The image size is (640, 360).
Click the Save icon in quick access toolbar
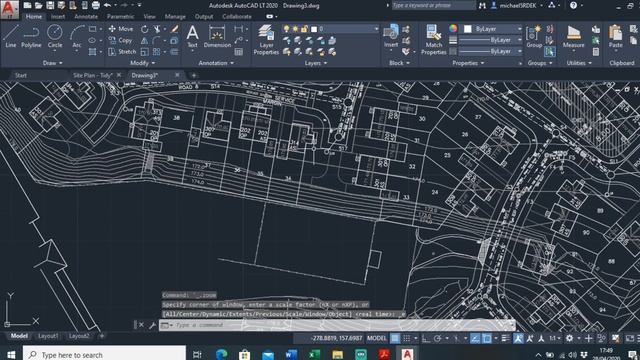(x=50, y=5)
